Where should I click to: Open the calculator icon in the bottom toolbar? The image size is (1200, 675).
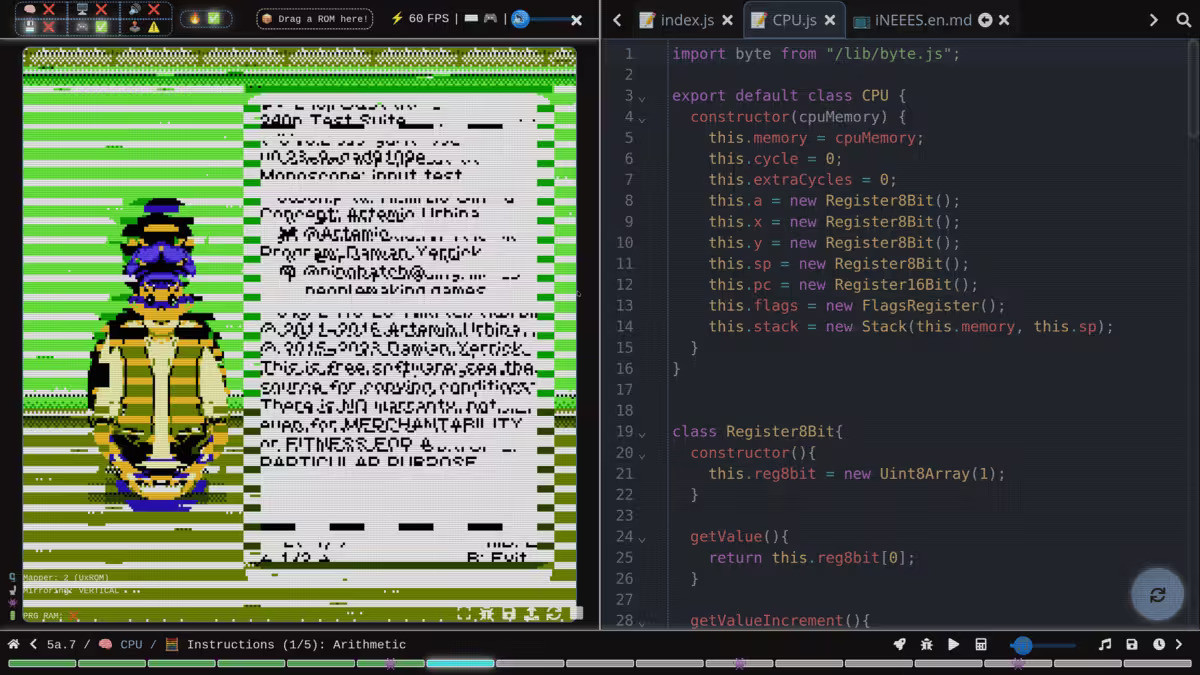pos(981,645)
